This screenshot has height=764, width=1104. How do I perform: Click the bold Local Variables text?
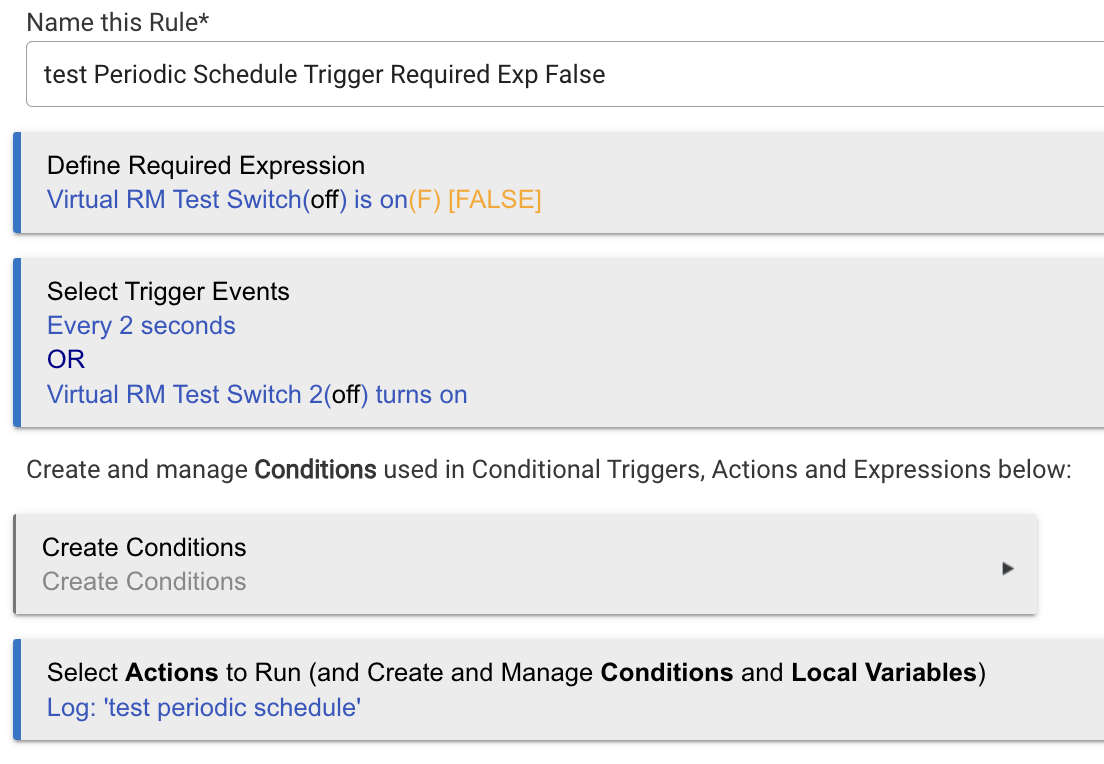pyautogui.click(x=884, y=672)
